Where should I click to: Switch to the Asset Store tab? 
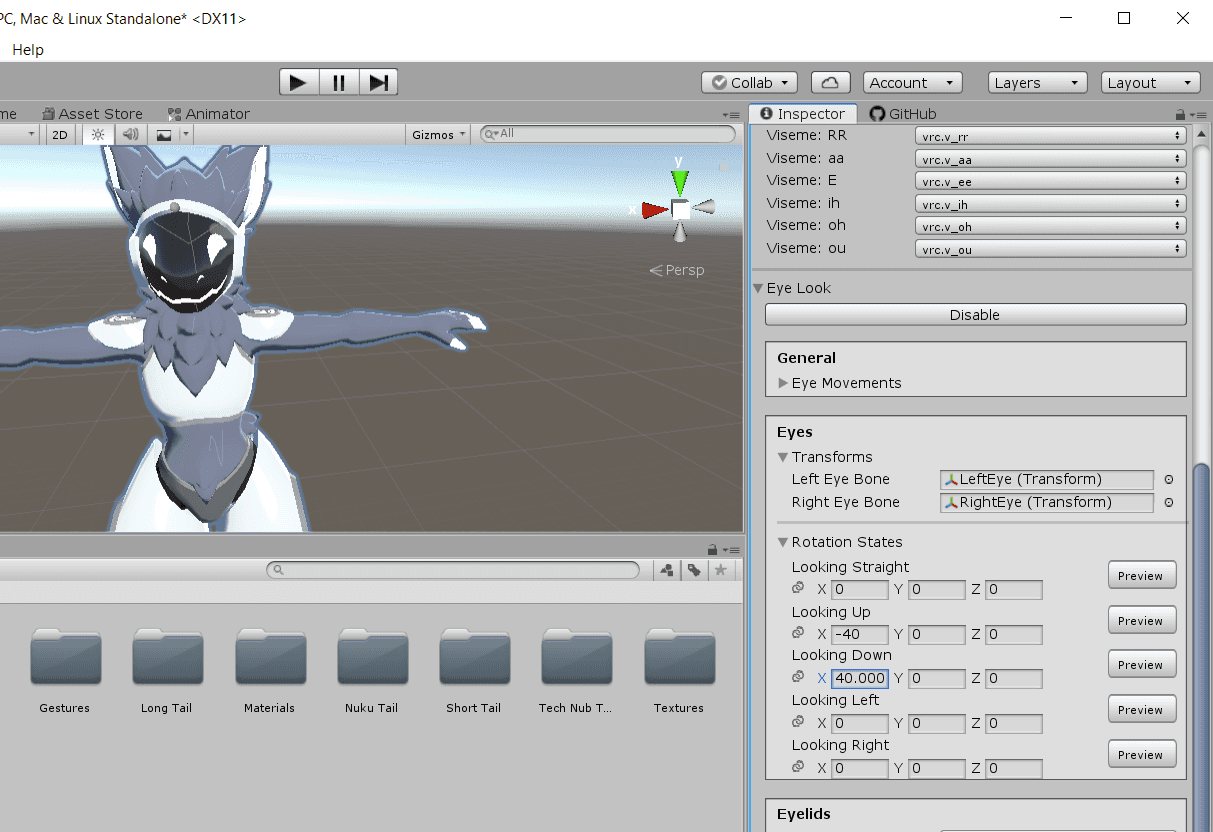click(x=93, y=114)
